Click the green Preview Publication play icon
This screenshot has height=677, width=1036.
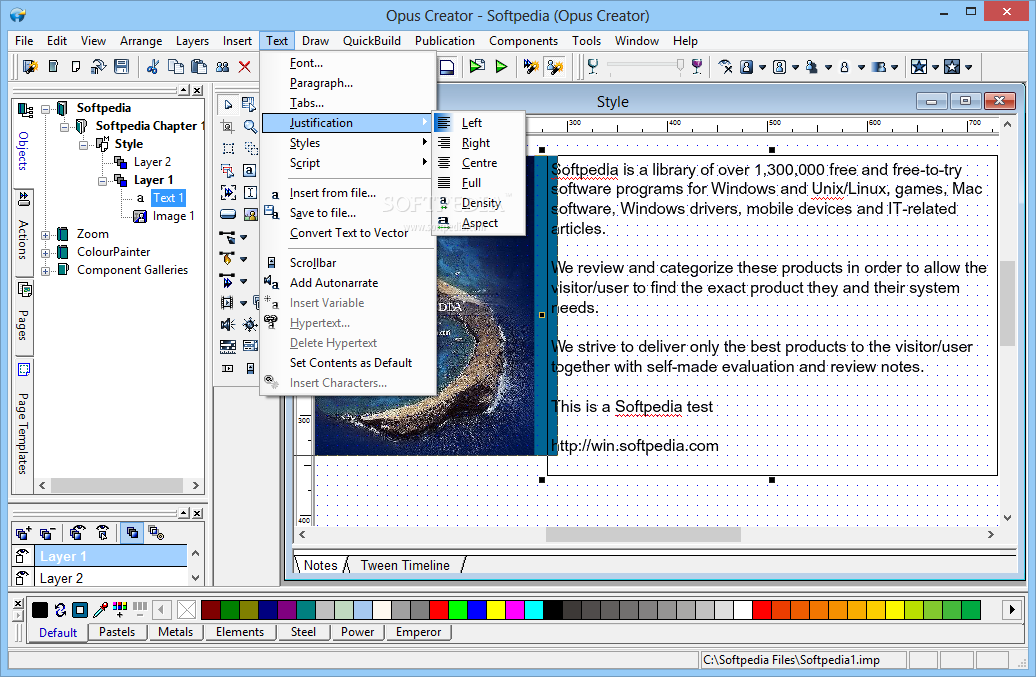pyautogui.click(x=501, y=67)
